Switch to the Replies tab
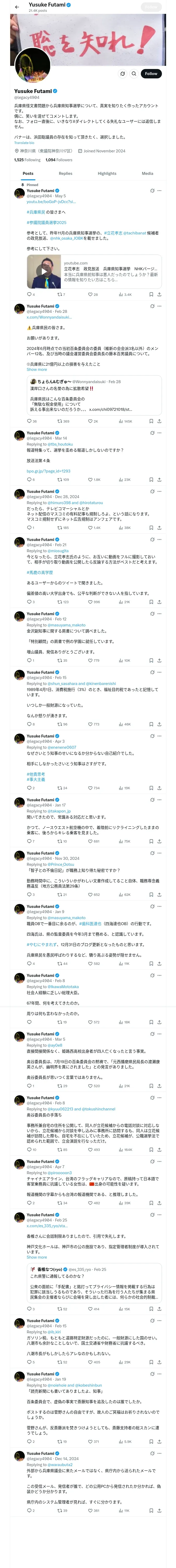The image size is (176, 1568). [65, 174]
